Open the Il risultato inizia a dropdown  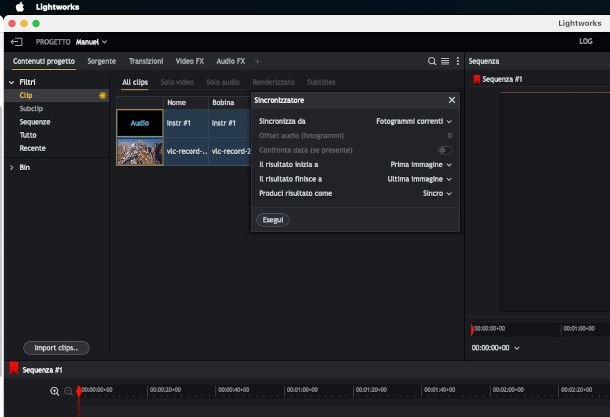[x=421, y=165]
